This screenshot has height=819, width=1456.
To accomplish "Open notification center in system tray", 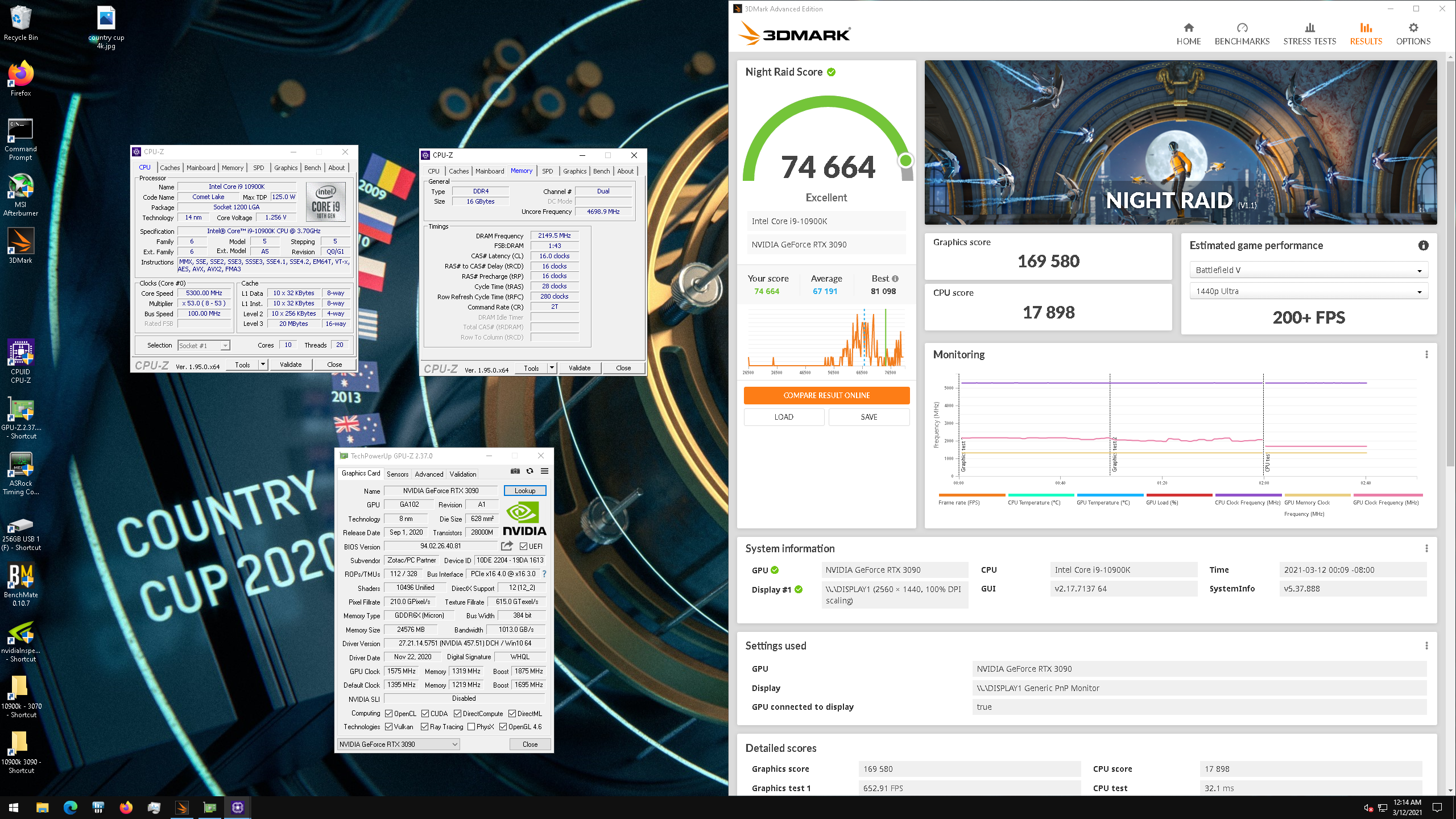I will [x=1437, y=808].
